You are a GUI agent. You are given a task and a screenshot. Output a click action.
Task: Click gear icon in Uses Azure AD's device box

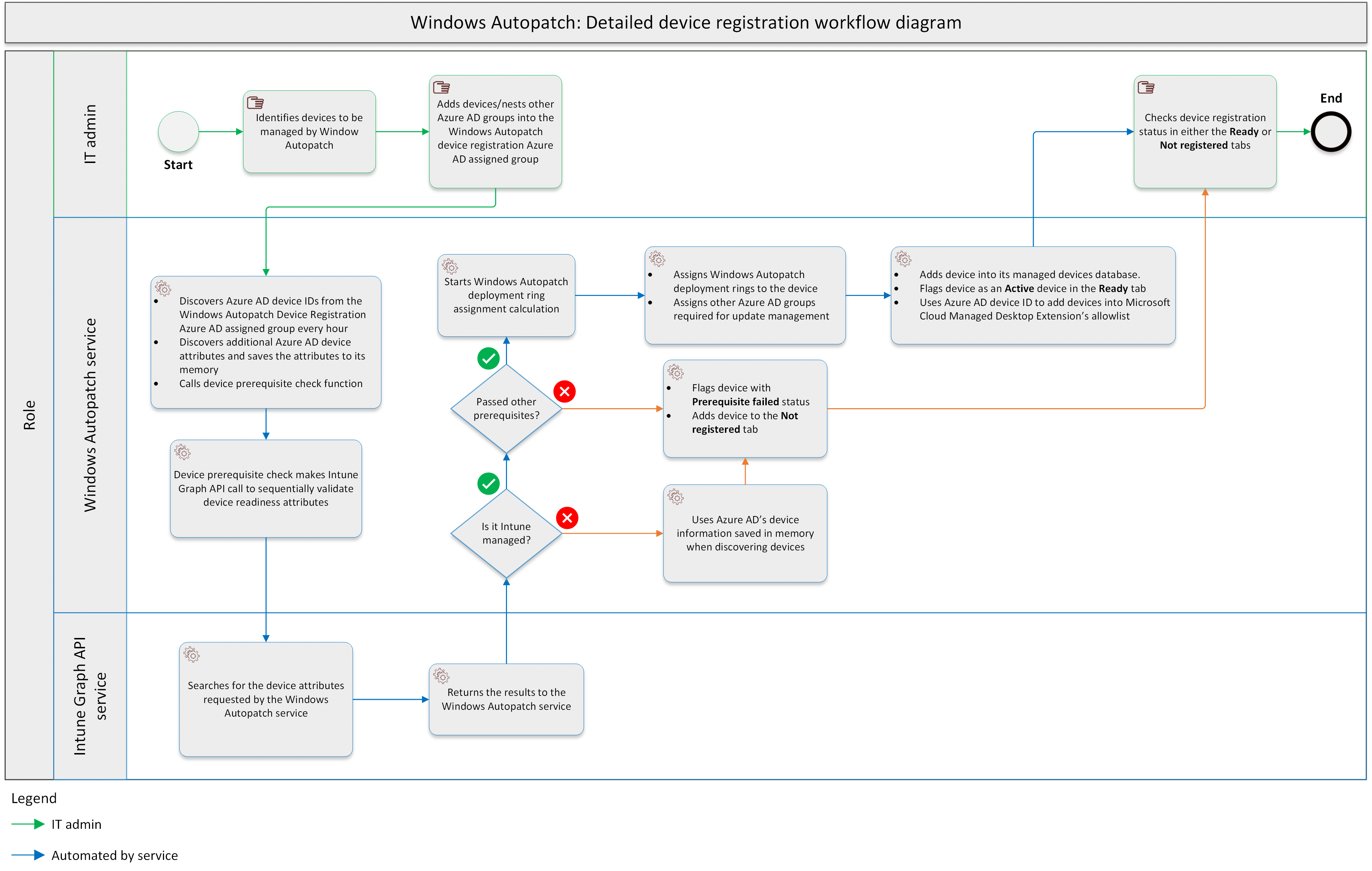(676, 496)
